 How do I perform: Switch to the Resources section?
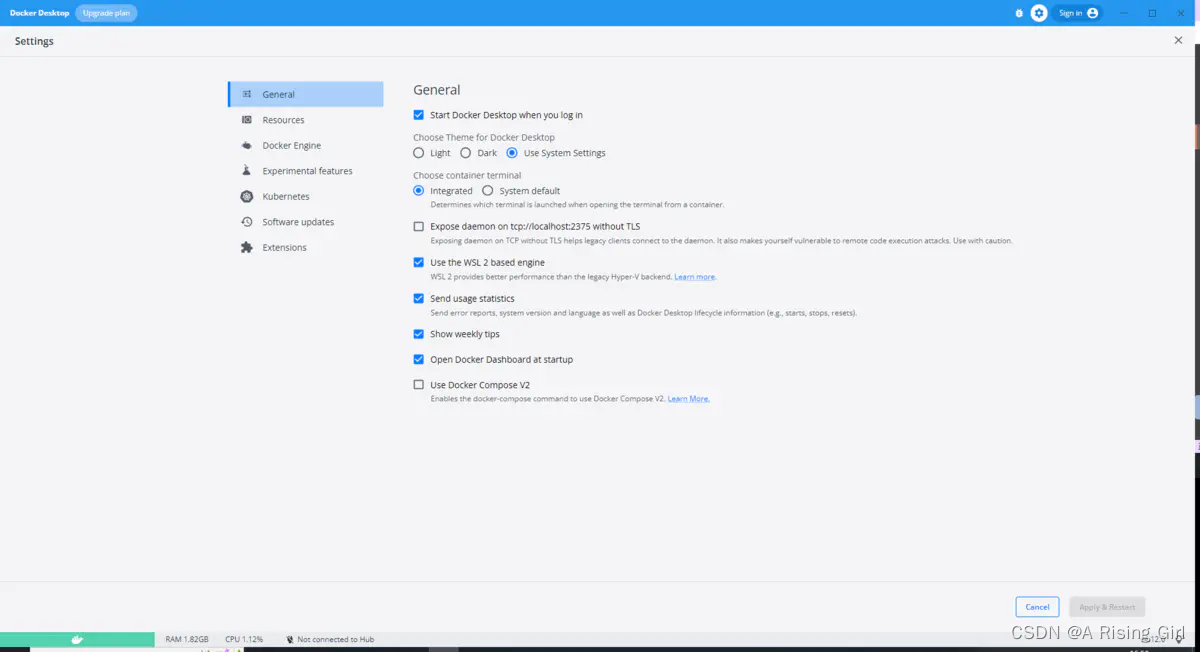(306, 120)
